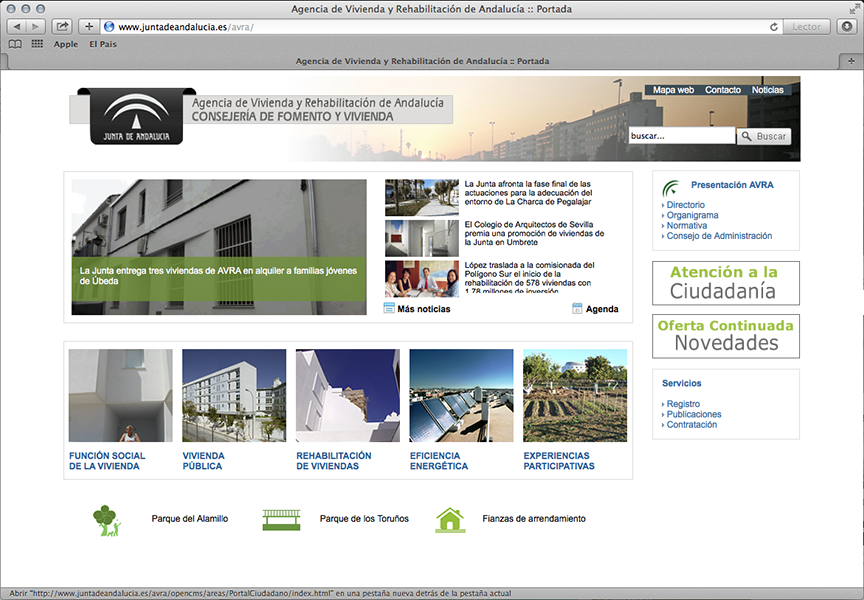Click the Fianzas de arrendamiento house icon
Viewport: 864px width, 600px height.
(x=450, y=520)
